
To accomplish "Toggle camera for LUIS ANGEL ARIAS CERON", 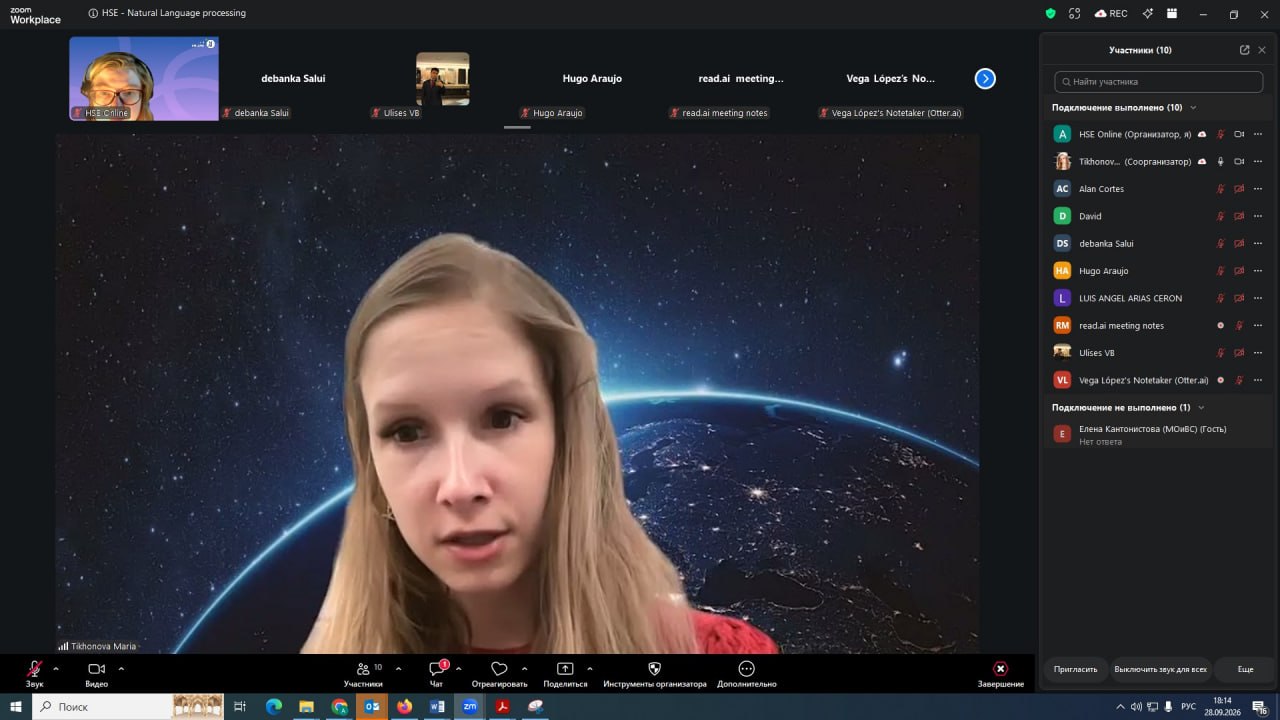I will coord(1239,298).
